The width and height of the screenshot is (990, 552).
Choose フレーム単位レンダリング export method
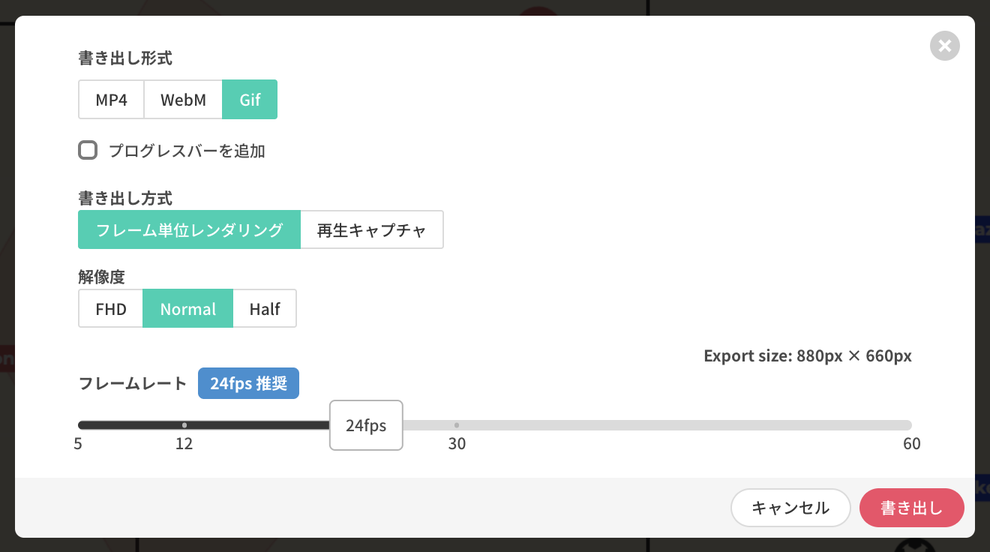pos(189,230)
